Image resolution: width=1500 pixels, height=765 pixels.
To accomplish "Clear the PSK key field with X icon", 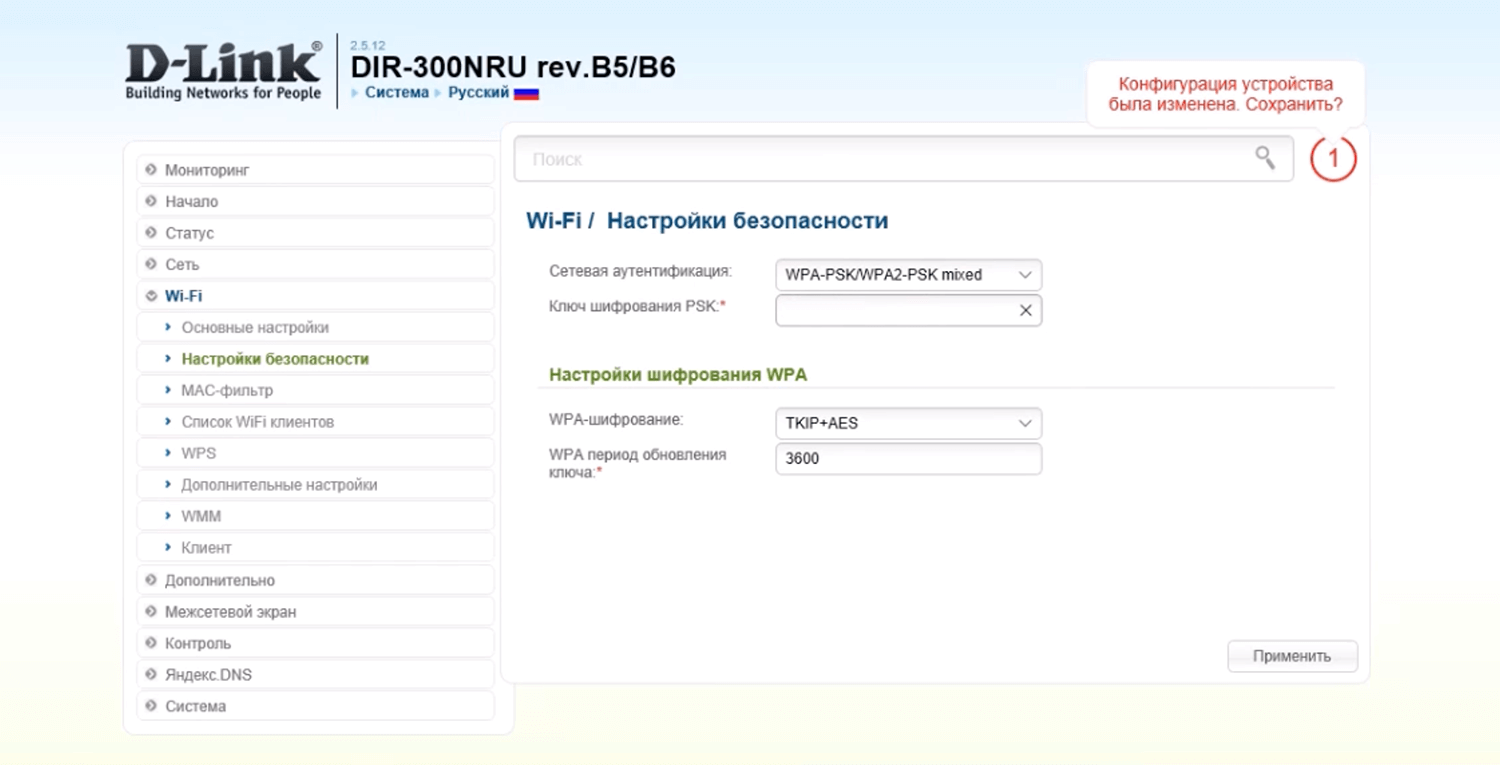I will pyautogui.click(x=1025, y=310).
